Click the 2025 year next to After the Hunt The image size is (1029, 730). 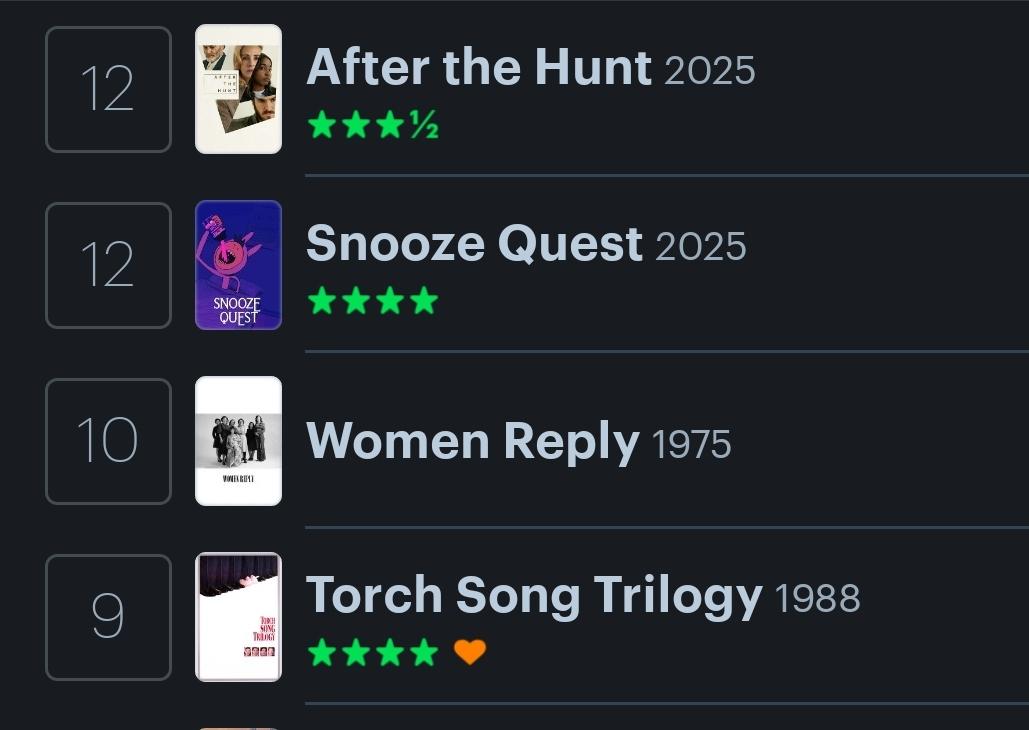point(709,70)
